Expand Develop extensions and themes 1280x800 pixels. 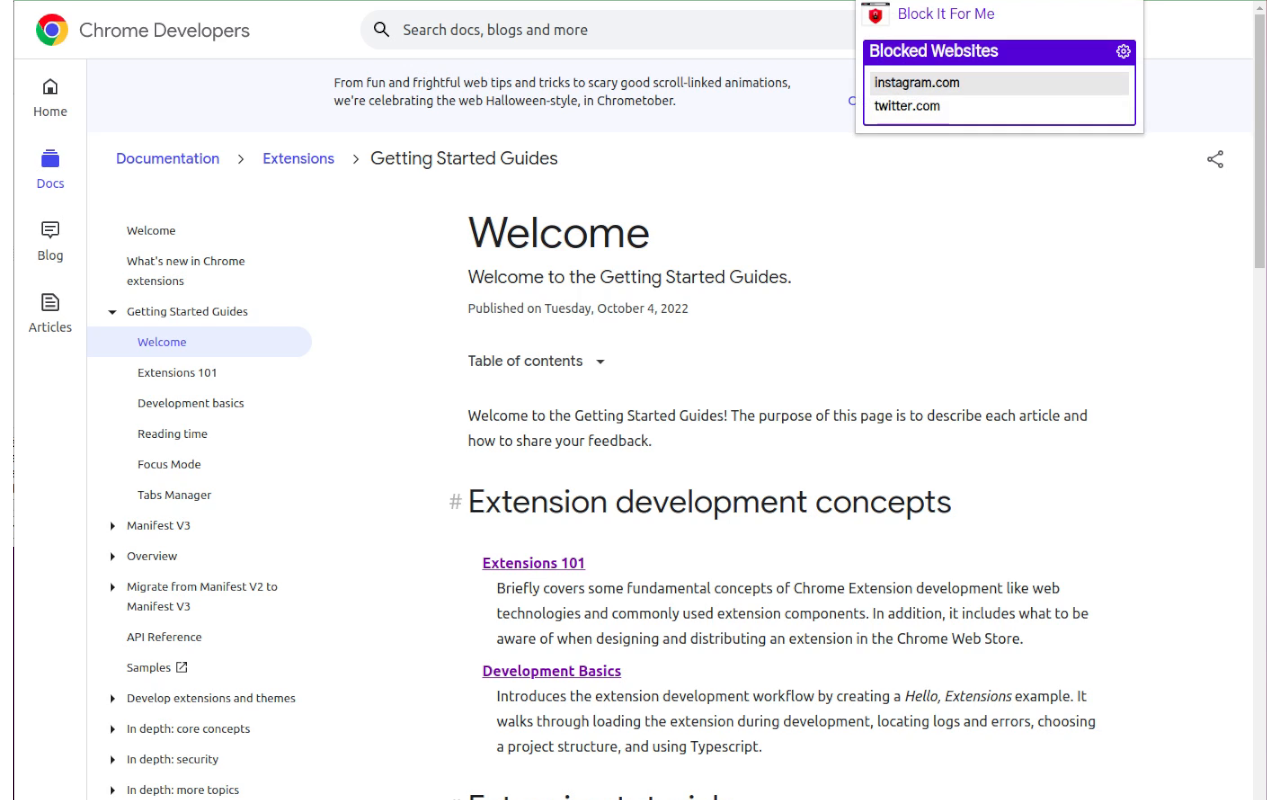112,698
